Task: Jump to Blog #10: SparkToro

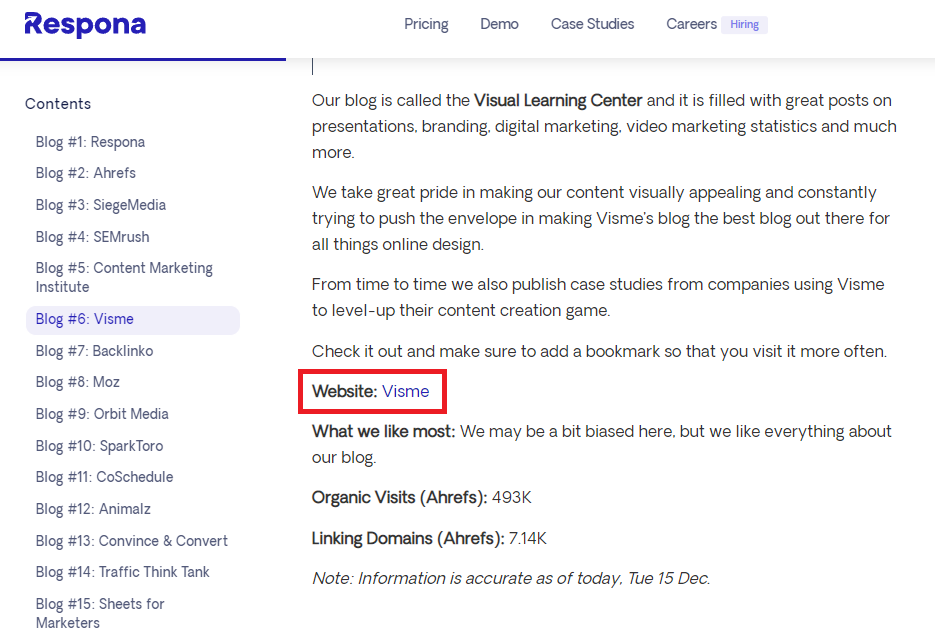Action: [99, 446]
